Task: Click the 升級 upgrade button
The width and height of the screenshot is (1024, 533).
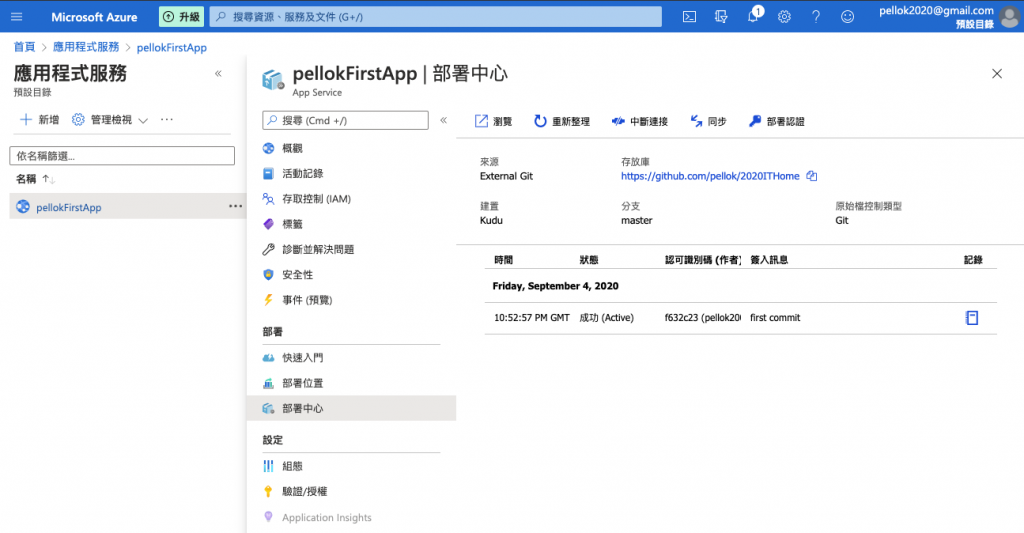Action: [181, 17]
